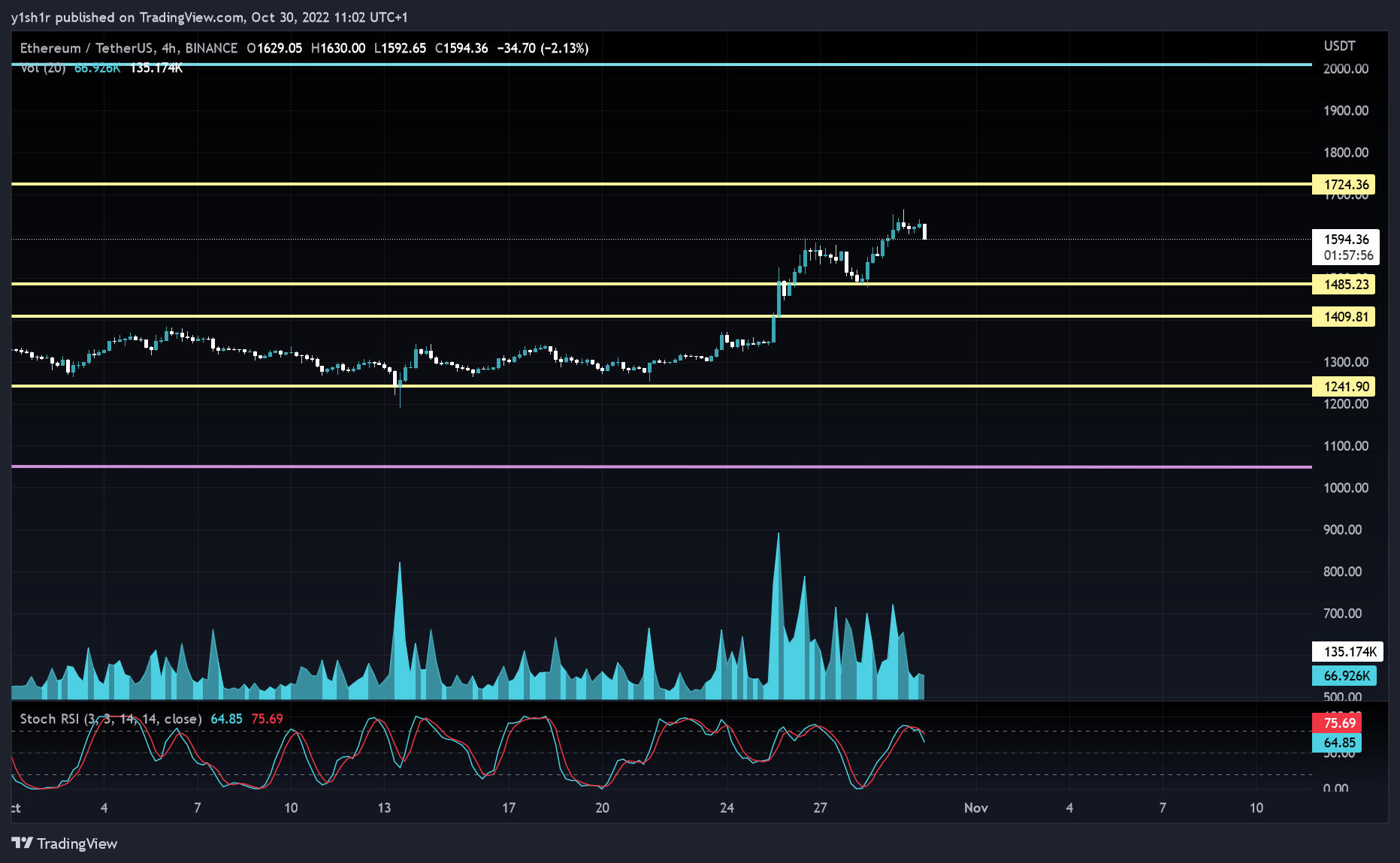This screenshot has width=1400, height=863.
Task: Click the 17 date label on time axis
Action: click(509, 808)
